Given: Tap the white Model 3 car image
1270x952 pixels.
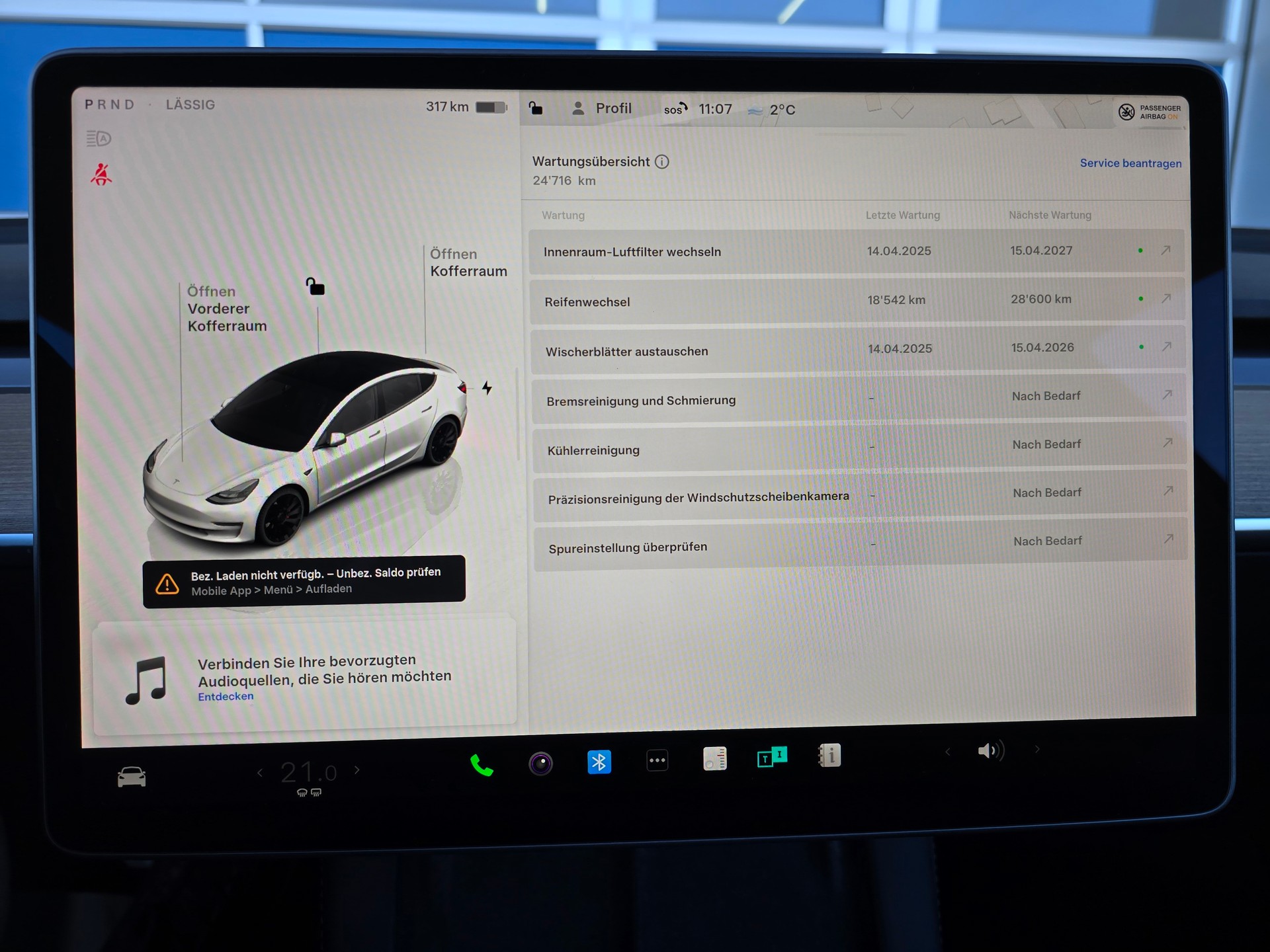Looking at the screenshot, I should pos(305,450).
